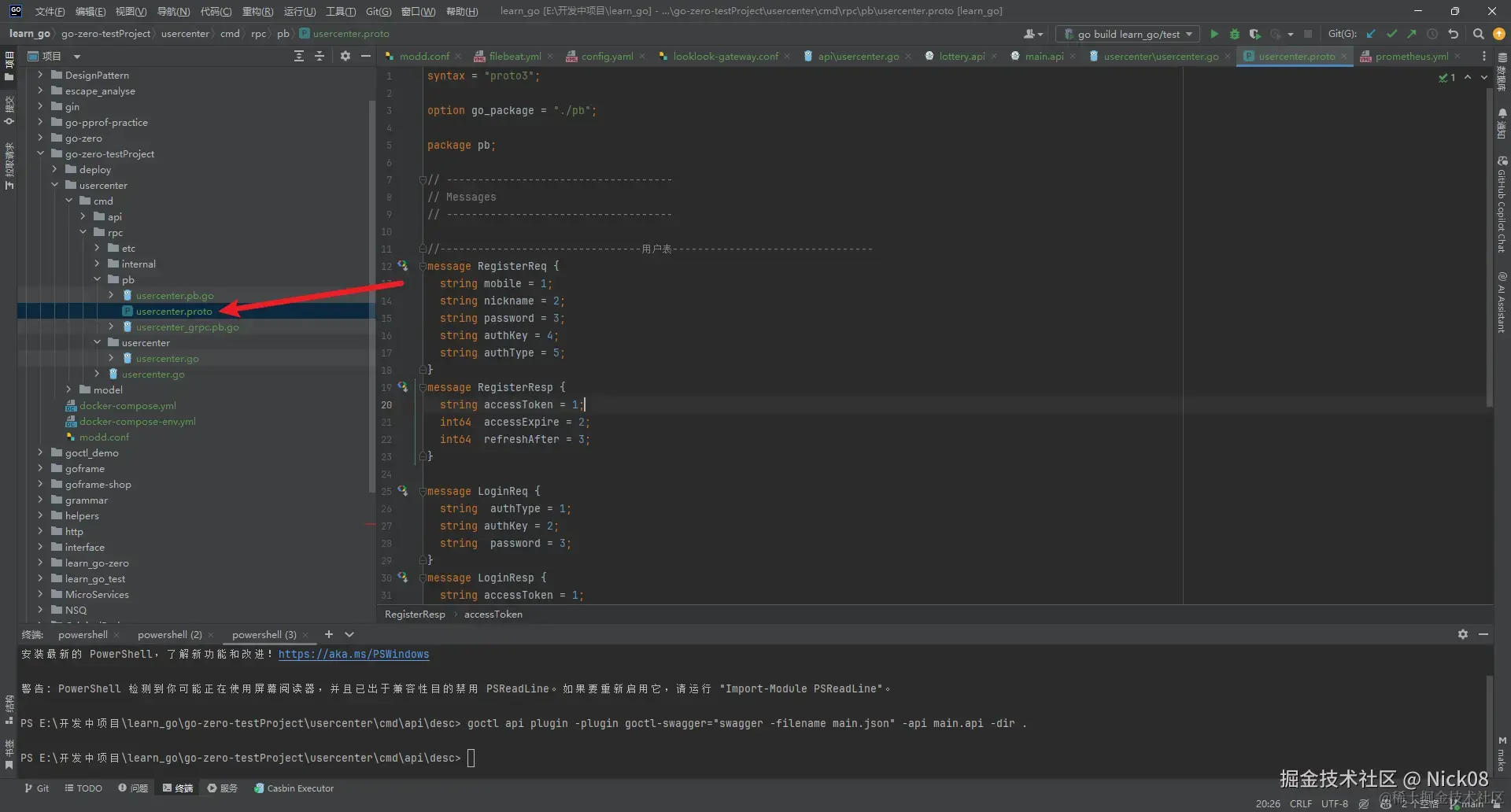Open terminal settings gear icon
The image size is (1511, 812).
pos(1462,634)
